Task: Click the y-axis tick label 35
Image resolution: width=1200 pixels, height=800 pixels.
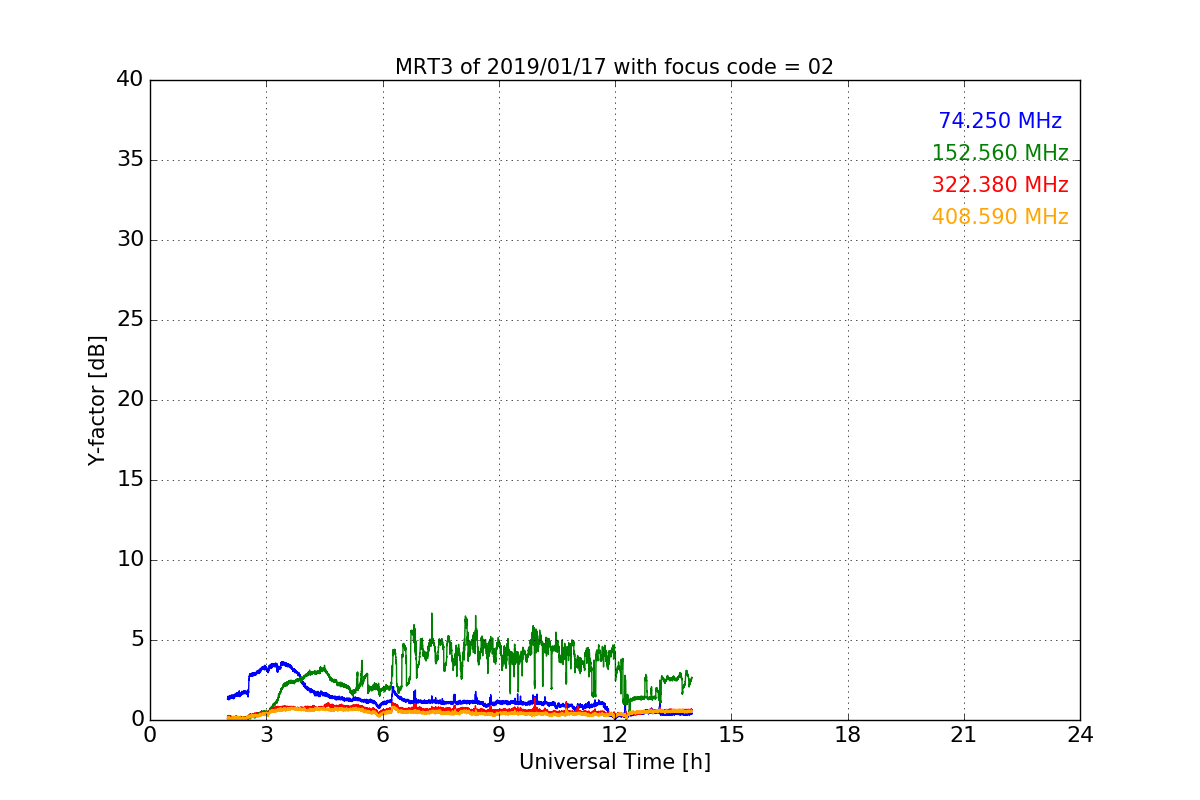Action: 130,160
